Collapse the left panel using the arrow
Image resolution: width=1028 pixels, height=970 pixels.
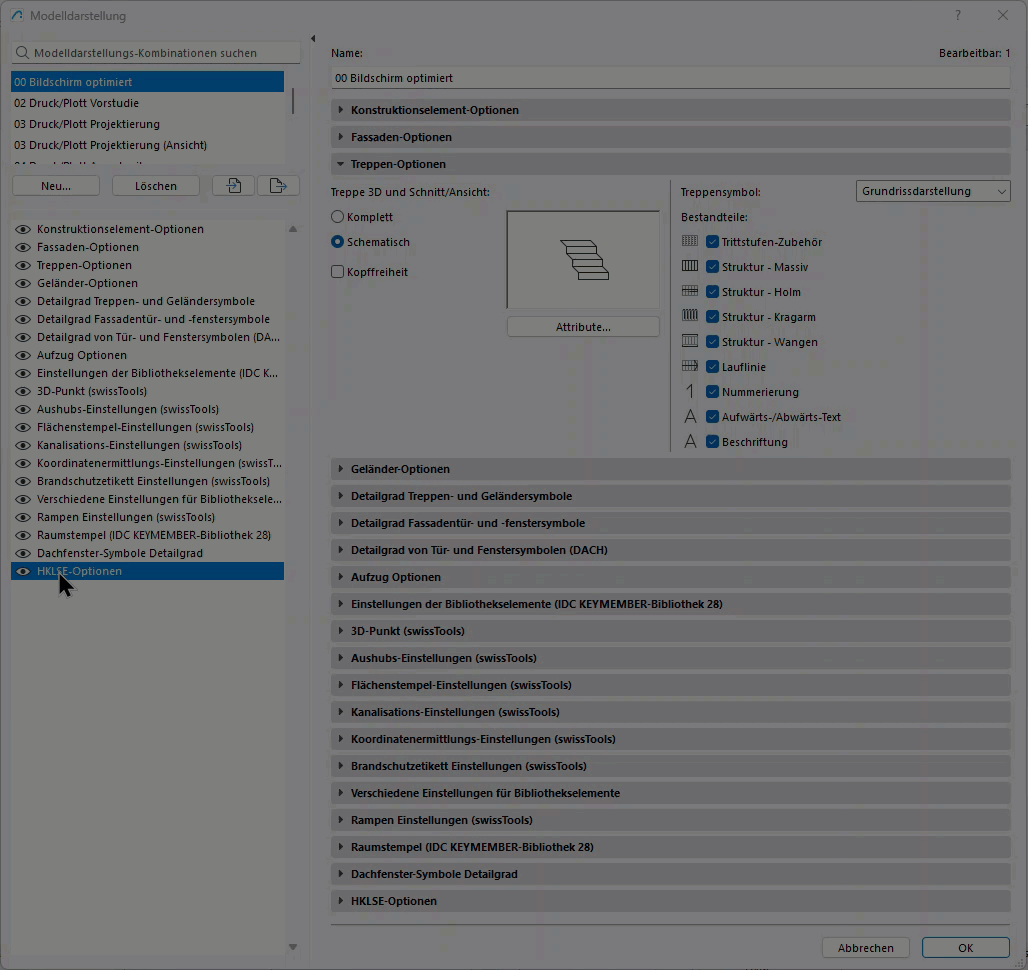313,39
